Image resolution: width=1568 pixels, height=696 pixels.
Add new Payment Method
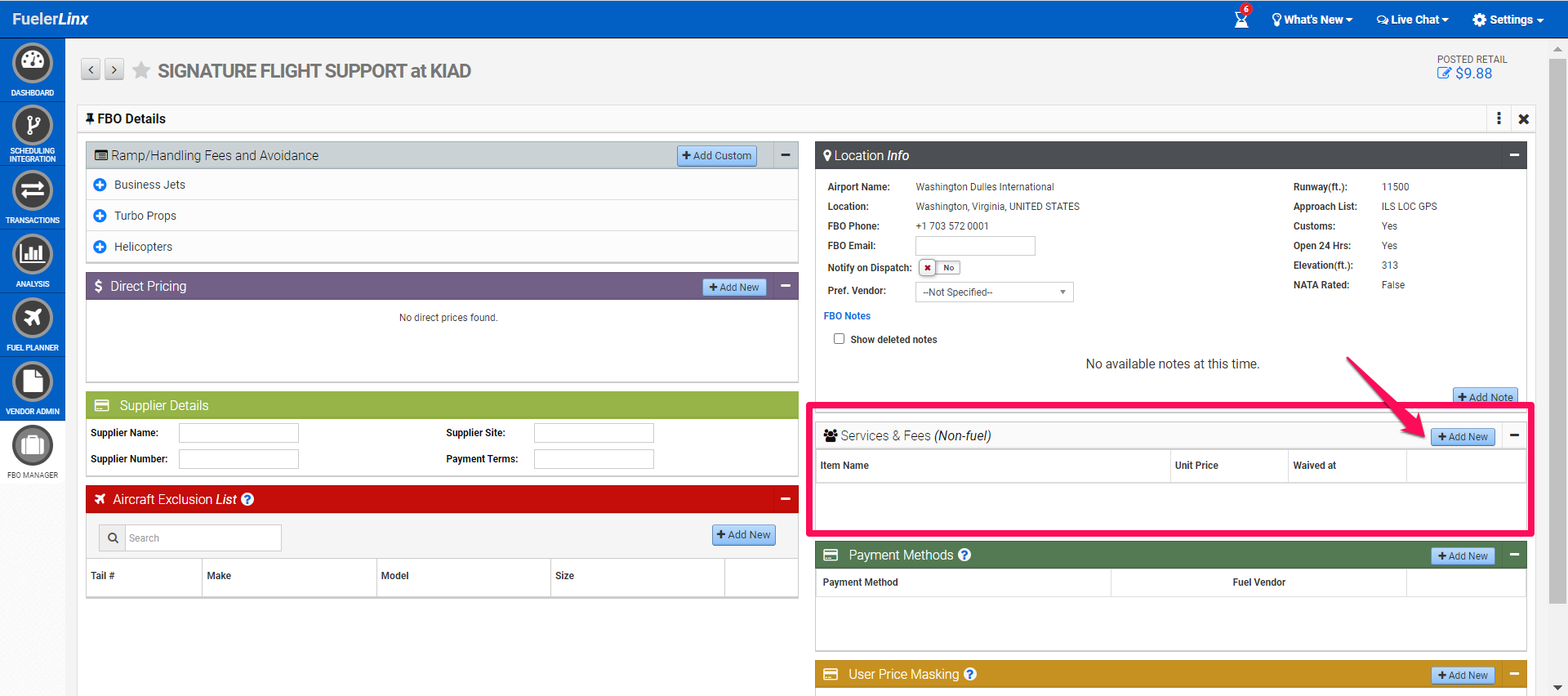coord(1463,556)
